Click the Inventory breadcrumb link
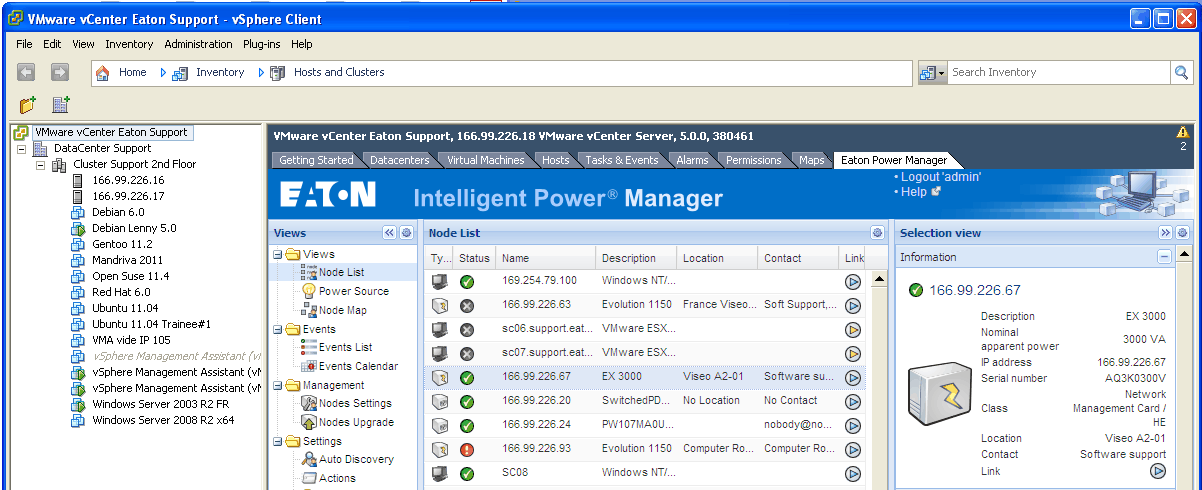The image size is (1202, 490). tap(220, 72)
